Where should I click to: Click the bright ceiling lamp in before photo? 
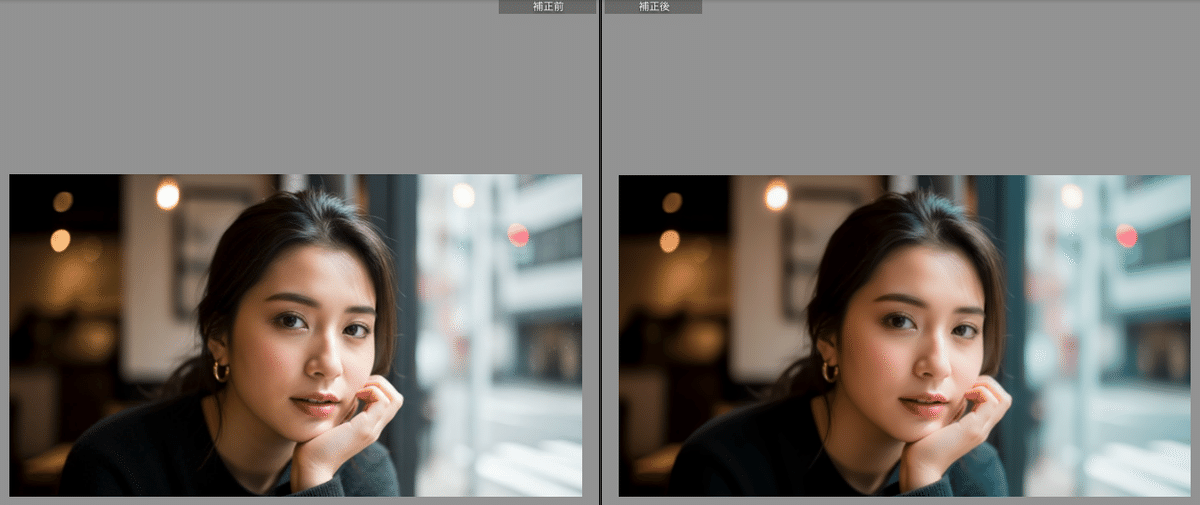coord(167,195)
